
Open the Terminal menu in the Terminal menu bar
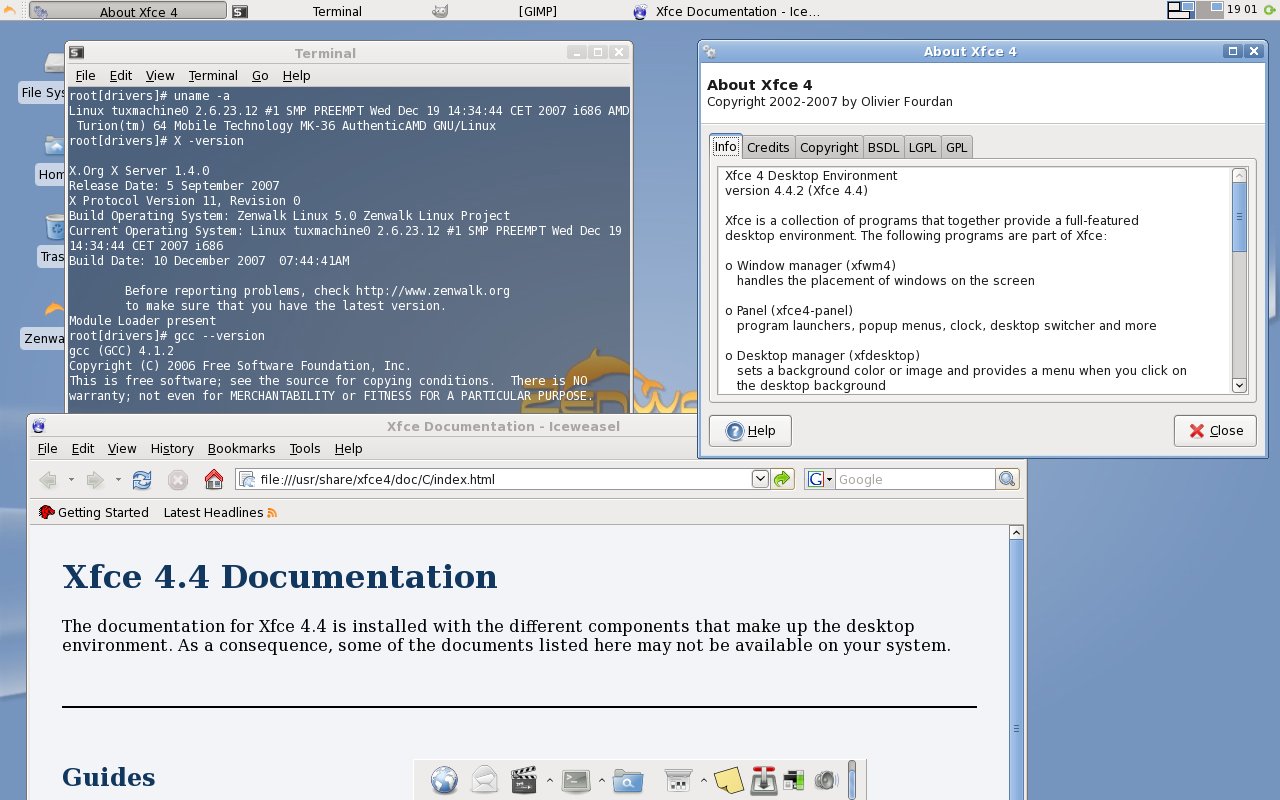tap(213, 75)
